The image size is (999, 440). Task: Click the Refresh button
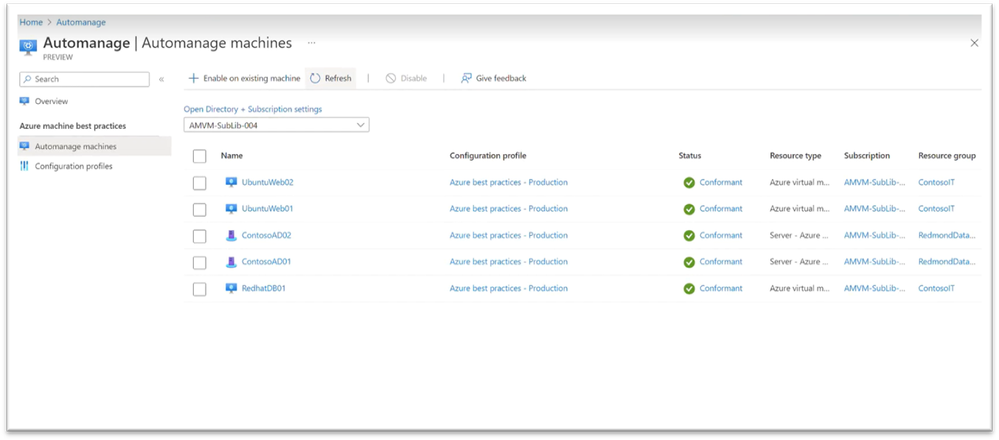point(331,78)
